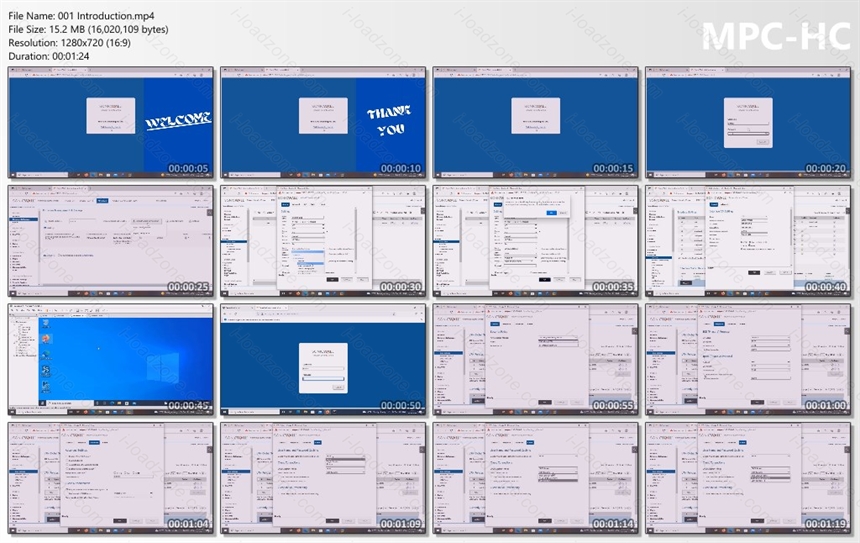Open the frame at timestamp 00:00:30
This screenshot has height=543, width=860.
coord(323,241)
